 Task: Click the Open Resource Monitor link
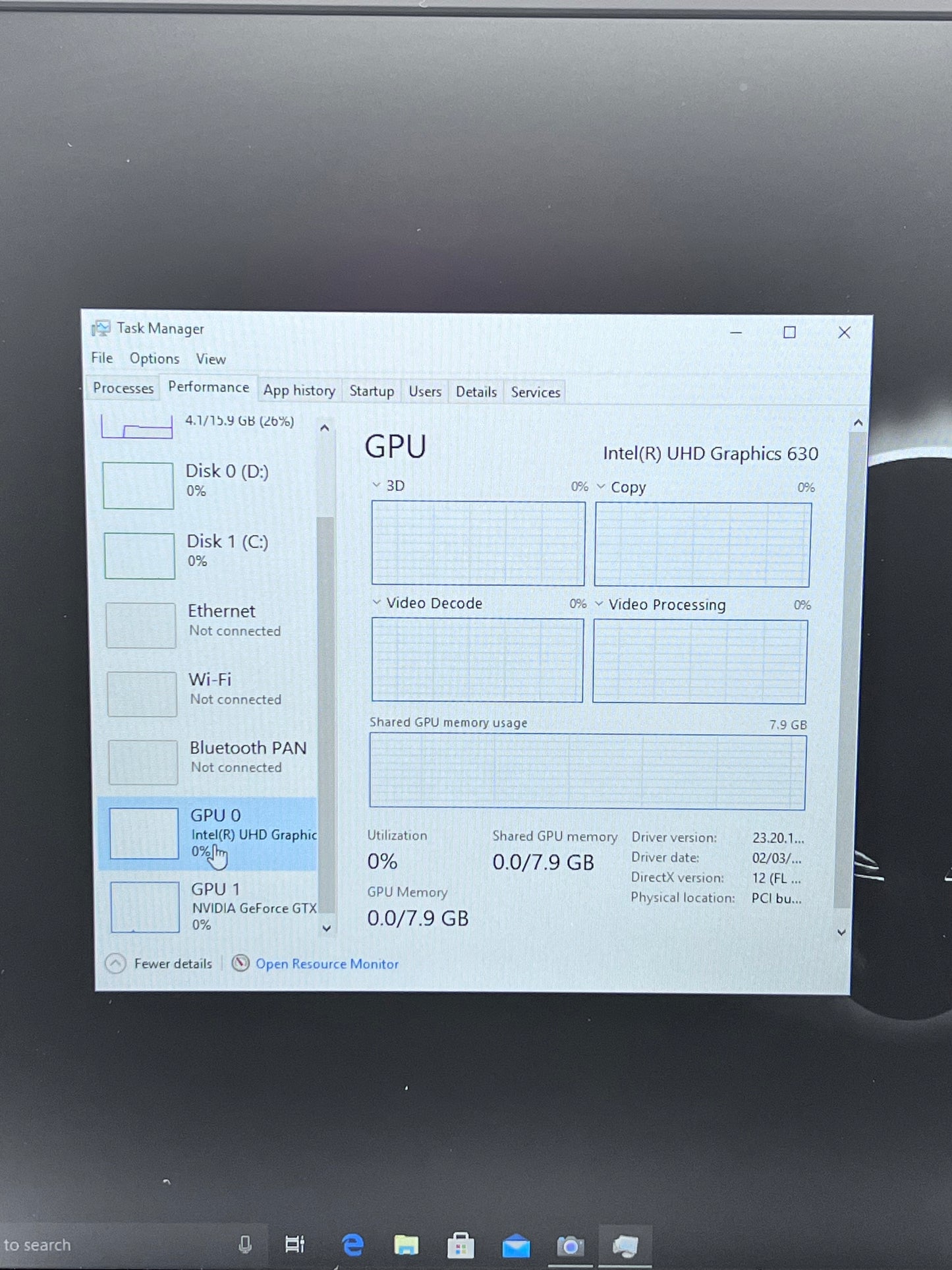coord(327,964)
